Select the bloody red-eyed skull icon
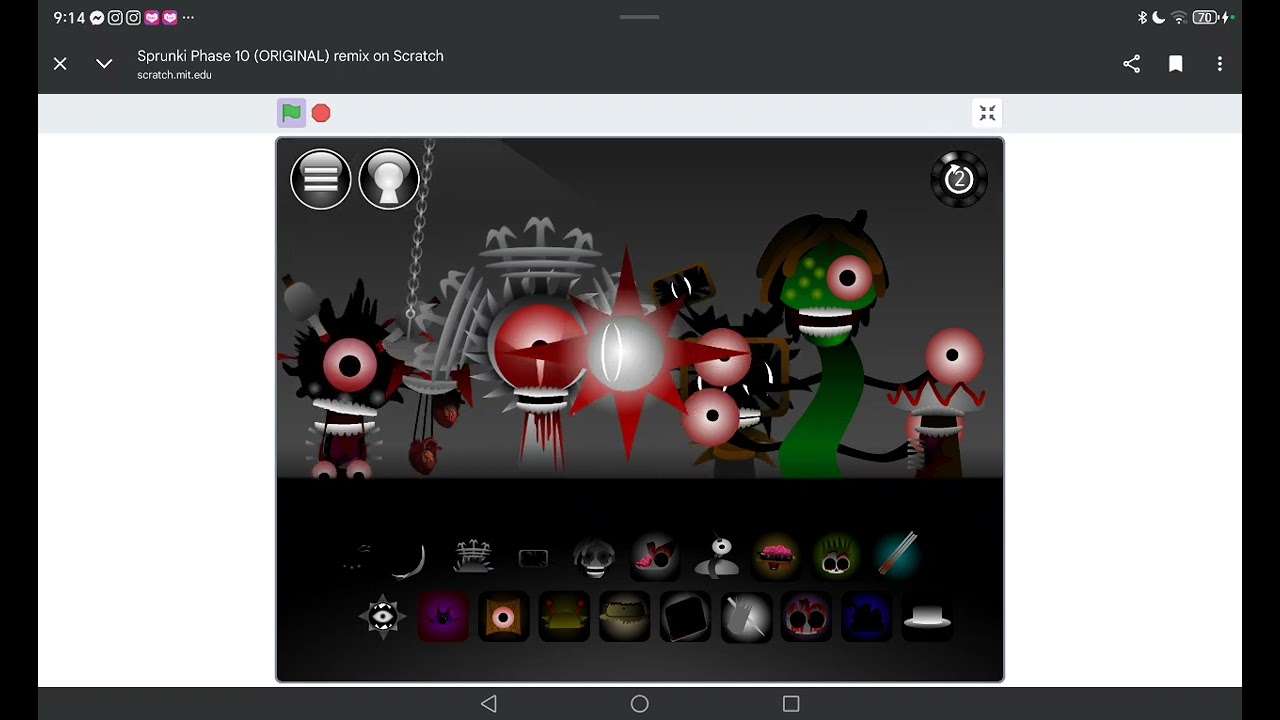Screen dimensions: 1280x720 (806, 617)
